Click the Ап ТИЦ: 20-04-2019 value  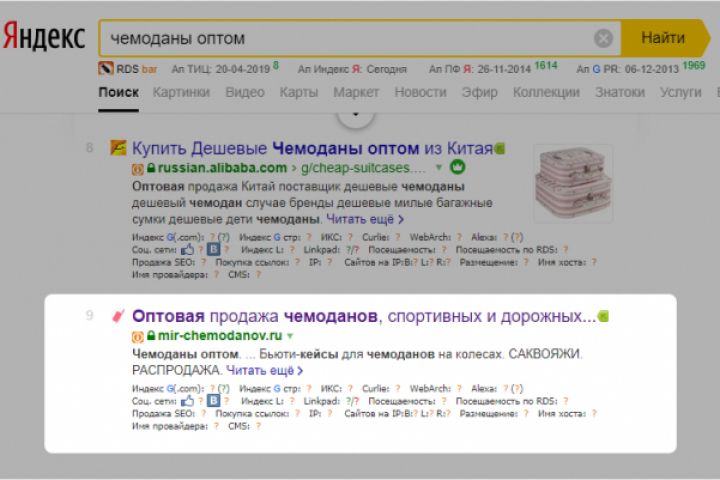tap(225, 69)
